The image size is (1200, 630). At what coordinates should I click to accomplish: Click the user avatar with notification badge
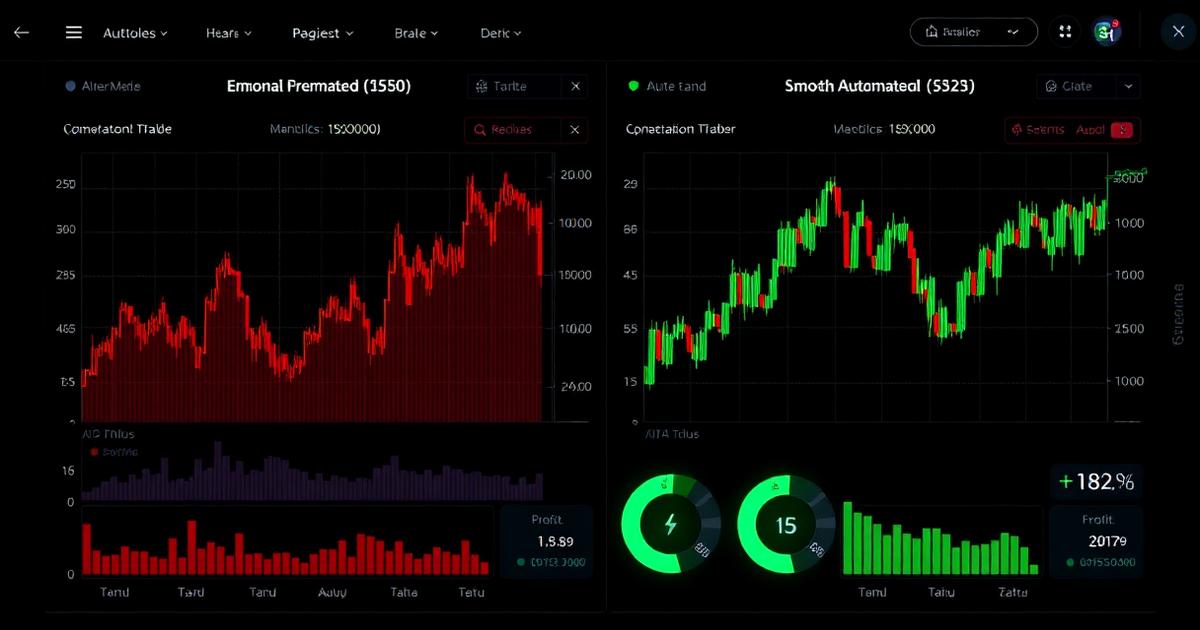click(x=1106, y=32)
